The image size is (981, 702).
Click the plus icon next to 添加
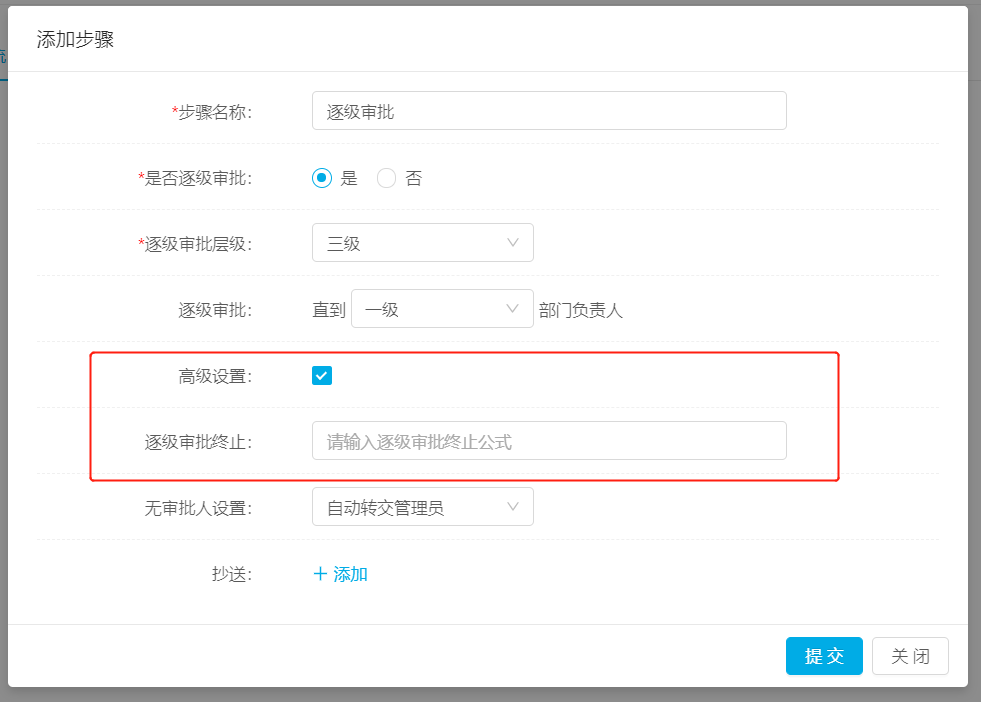coord(320,574)
